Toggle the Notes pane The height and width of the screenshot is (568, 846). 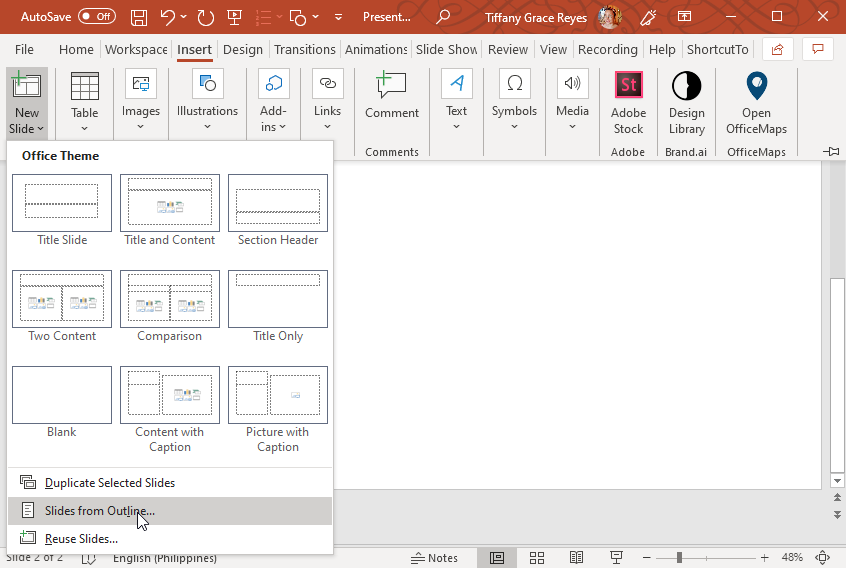click(435, 557)
